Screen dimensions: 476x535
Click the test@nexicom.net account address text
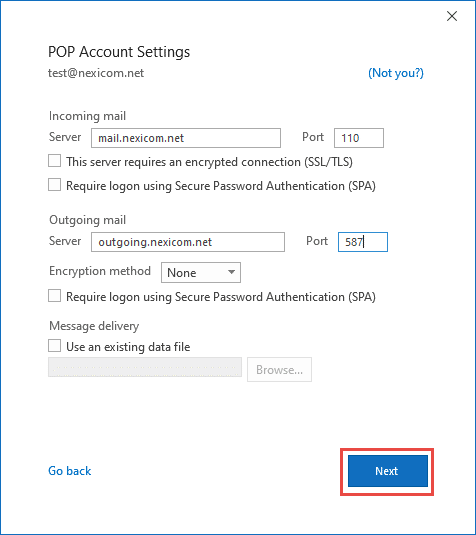96,73
